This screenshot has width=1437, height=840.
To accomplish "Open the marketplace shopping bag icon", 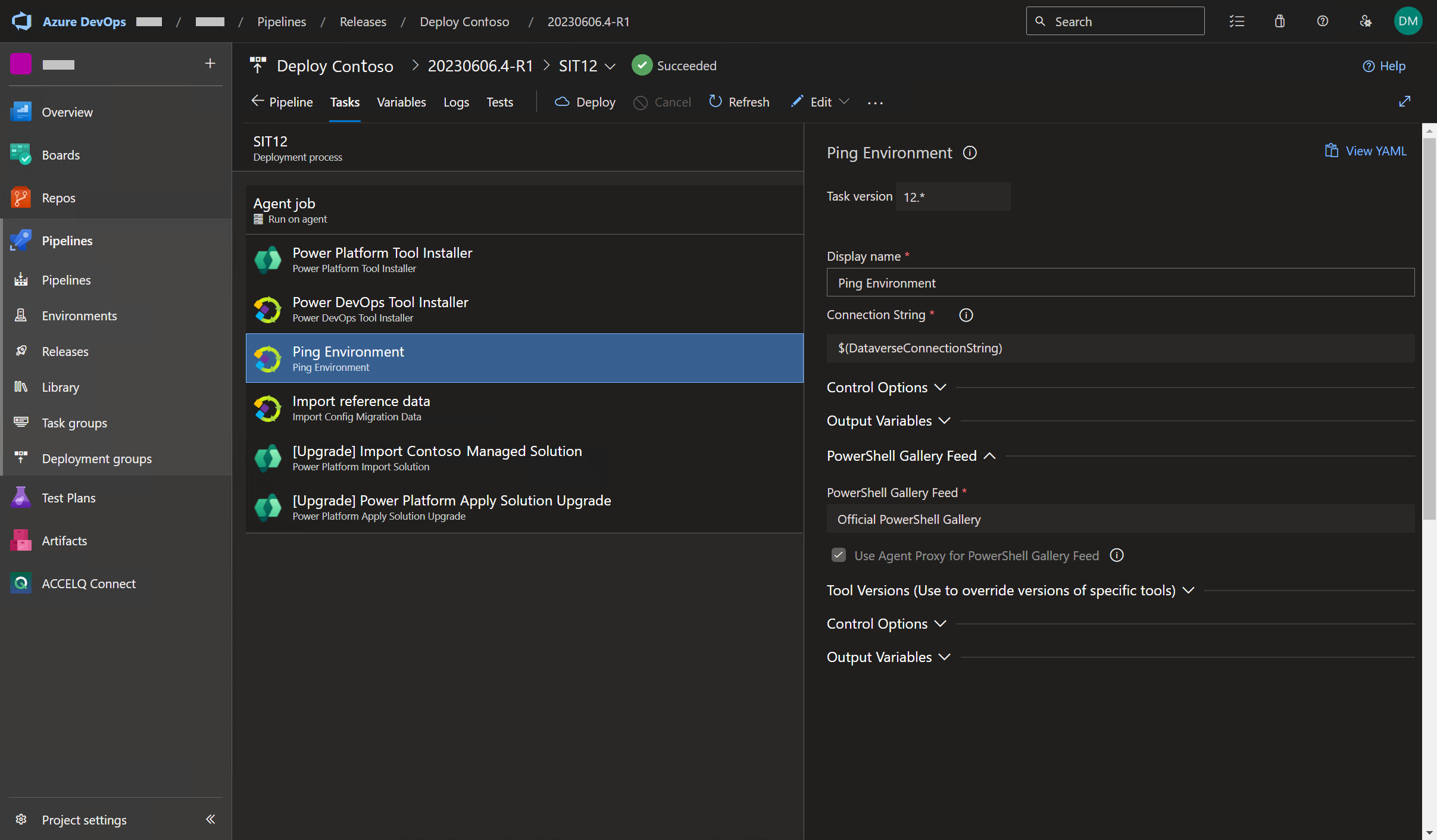I will click(x=1279, y=21).
